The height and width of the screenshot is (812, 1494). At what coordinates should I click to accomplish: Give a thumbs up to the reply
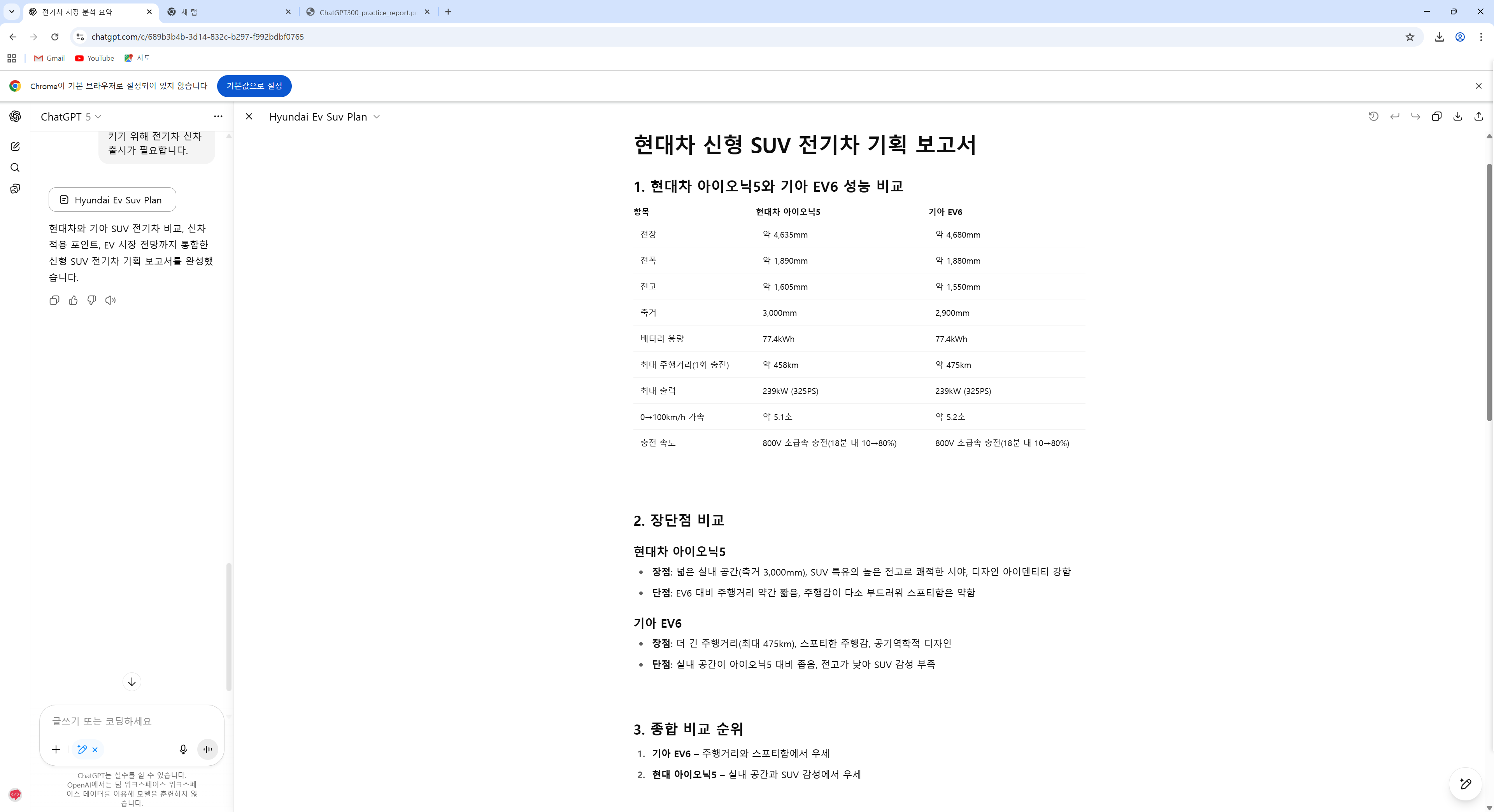click(x=73, y=300)
